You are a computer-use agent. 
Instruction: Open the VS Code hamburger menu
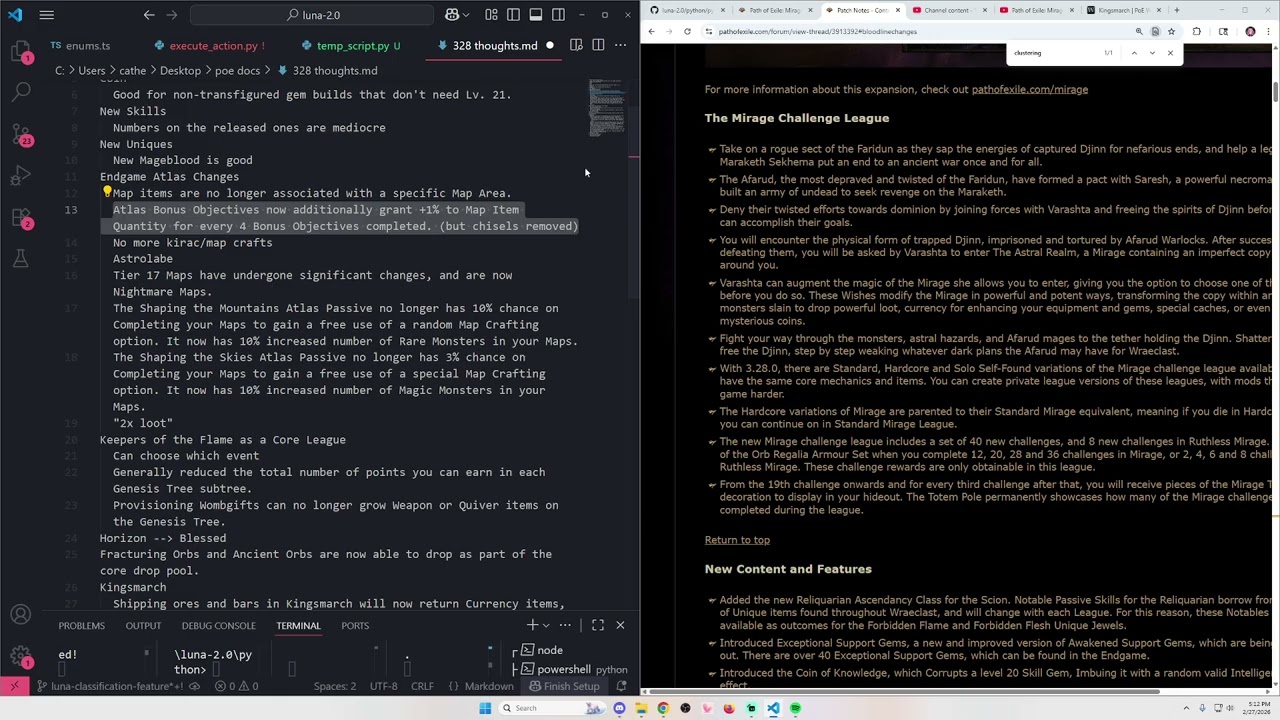47,15
